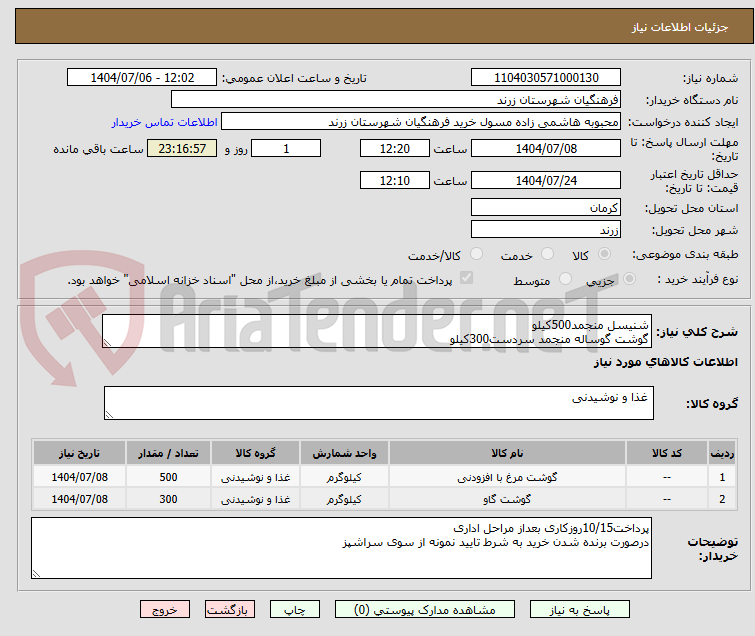Viewport: 755px width, 636px height.
Task: Click the delivery city field 'زرند'
Action: (546, 230)
